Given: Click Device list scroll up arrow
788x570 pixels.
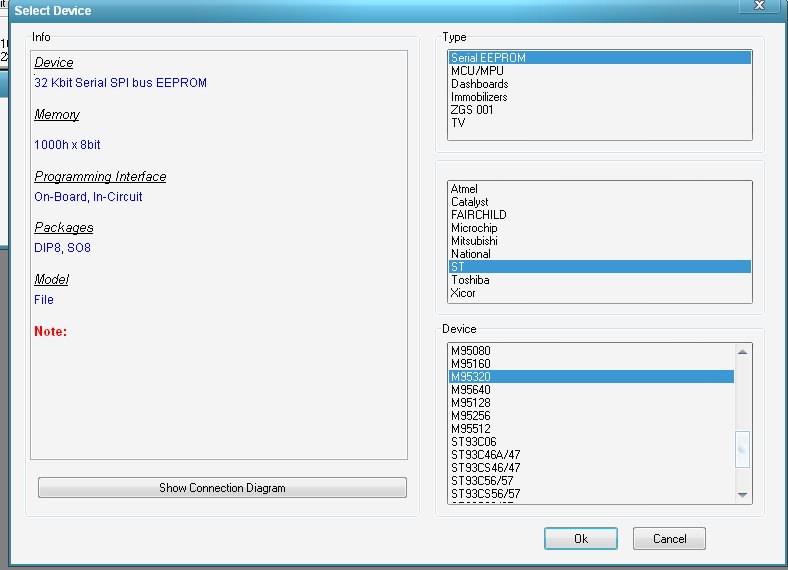Looking at the screenshot, I should [742, 352].
